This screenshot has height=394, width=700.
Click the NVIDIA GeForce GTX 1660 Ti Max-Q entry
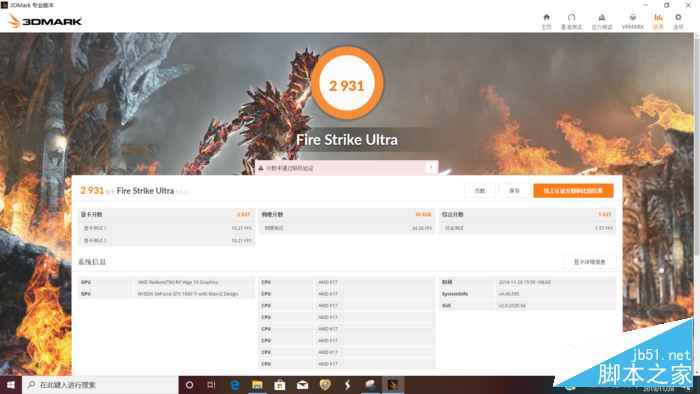[188, 294]
